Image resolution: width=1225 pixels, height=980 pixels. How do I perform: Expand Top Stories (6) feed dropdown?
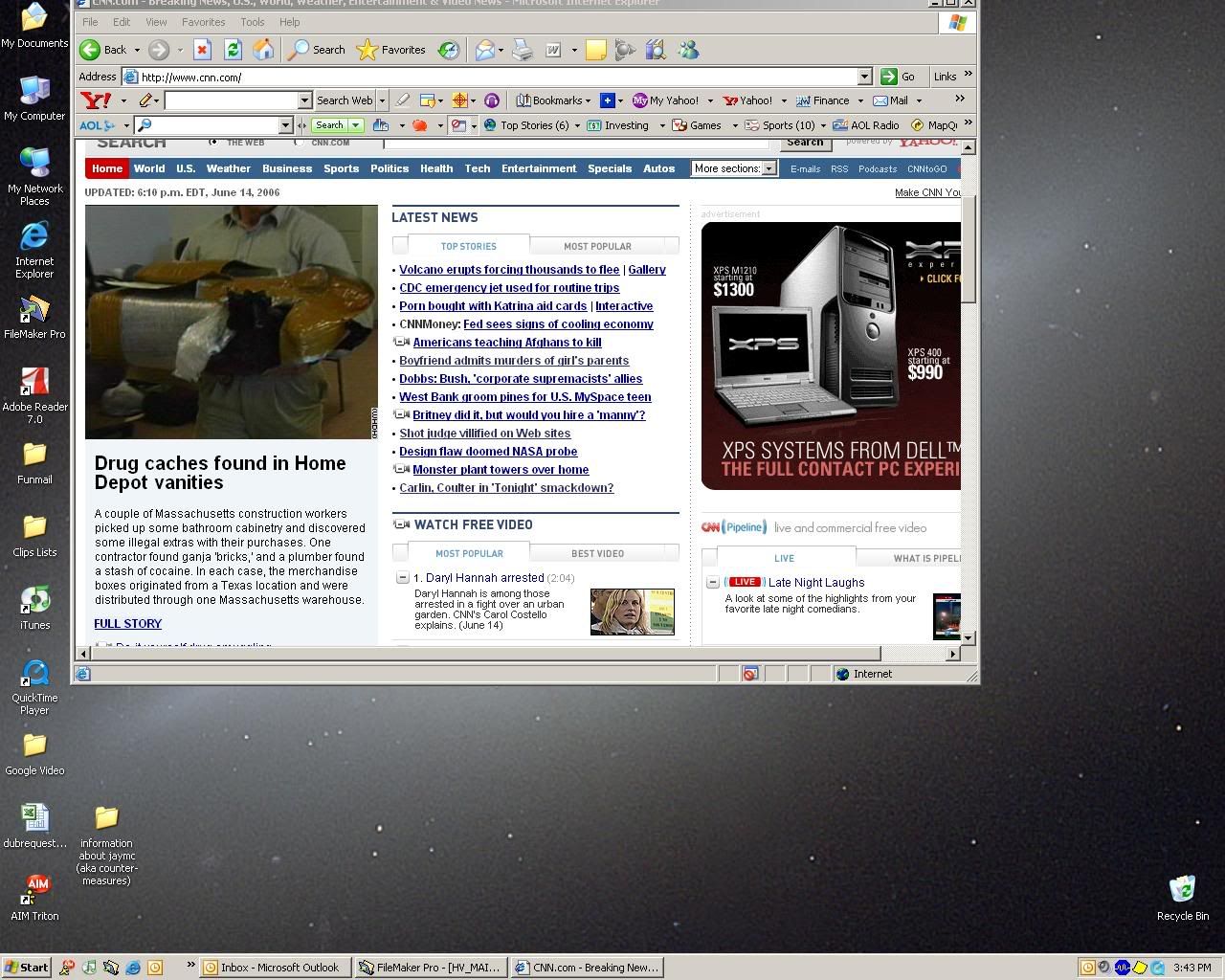coord(577,125)
